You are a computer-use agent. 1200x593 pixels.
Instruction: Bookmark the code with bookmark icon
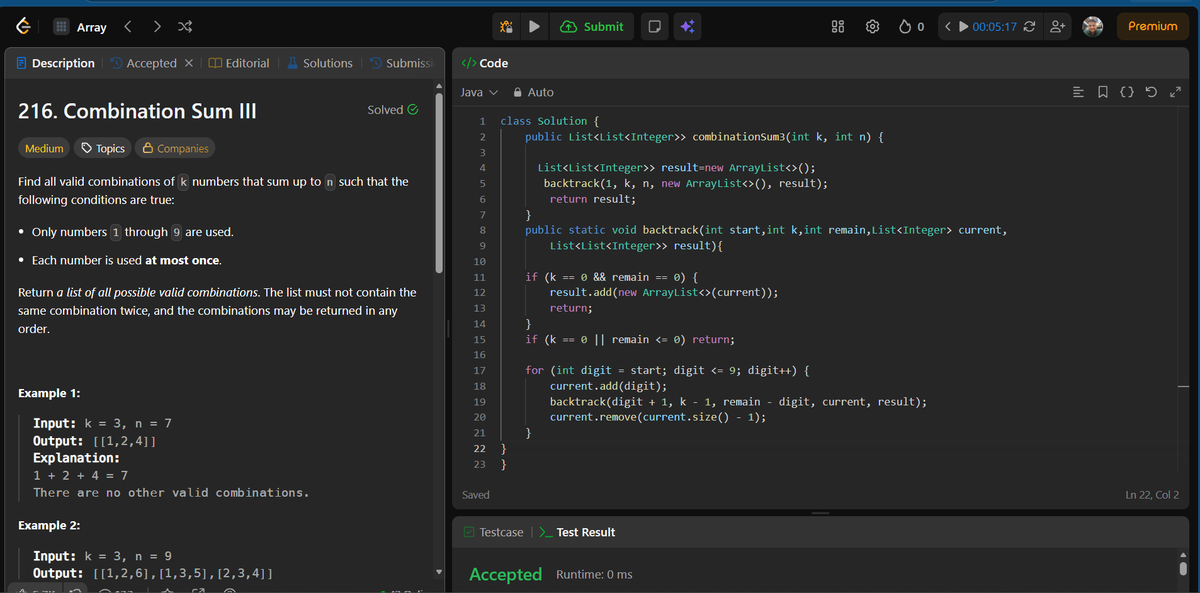(x=1102, y=92)
